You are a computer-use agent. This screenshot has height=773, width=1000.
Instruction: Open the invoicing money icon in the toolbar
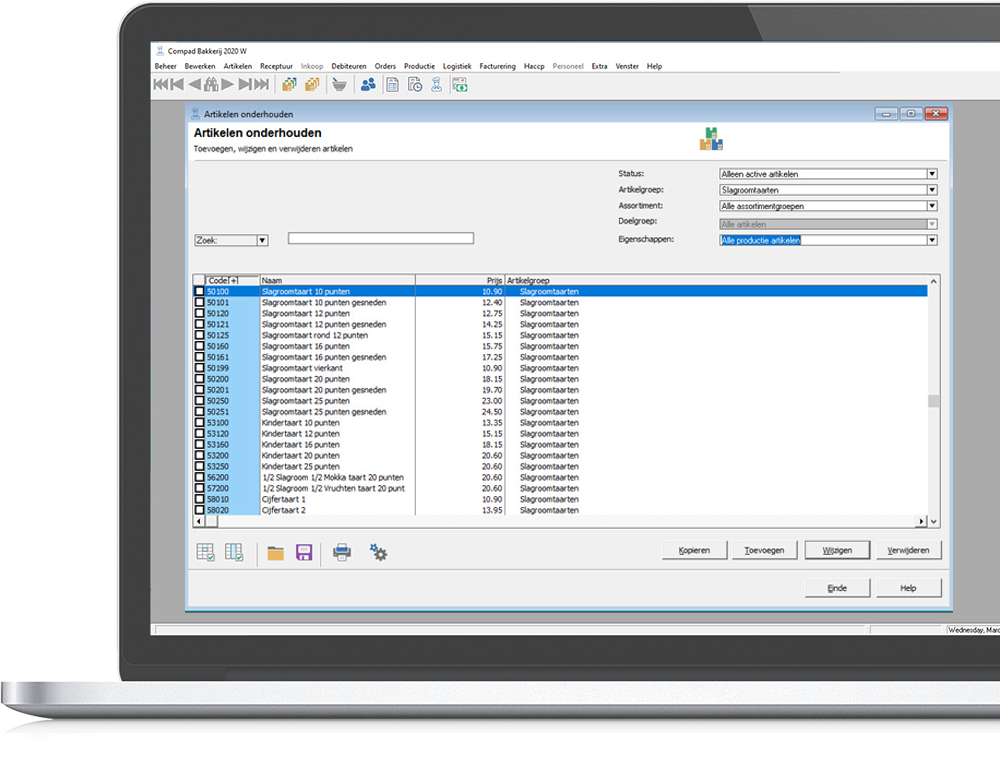(460, 84)
